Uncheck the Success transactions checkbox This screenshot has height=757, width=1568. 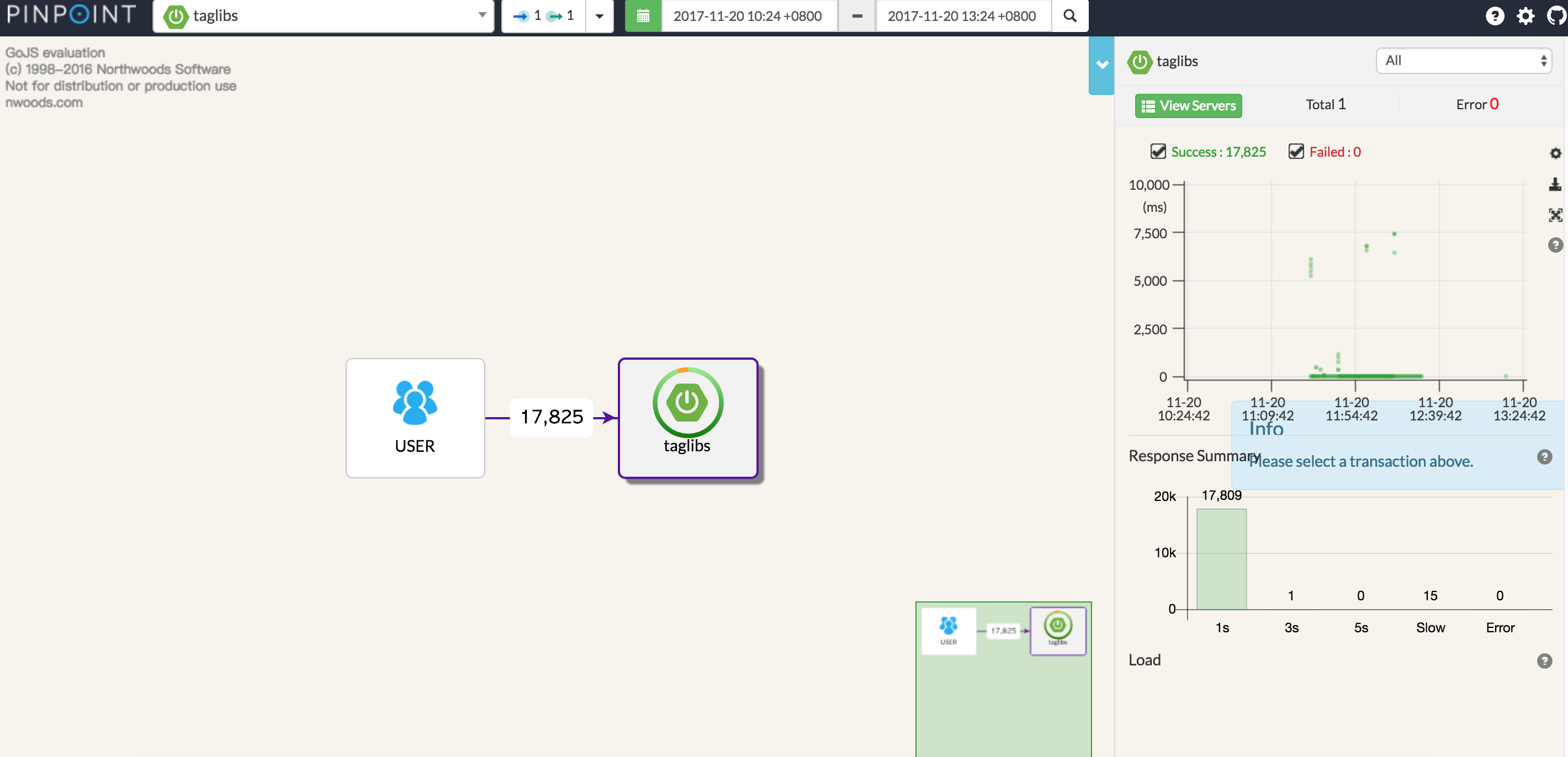[x=1158, y=152]
